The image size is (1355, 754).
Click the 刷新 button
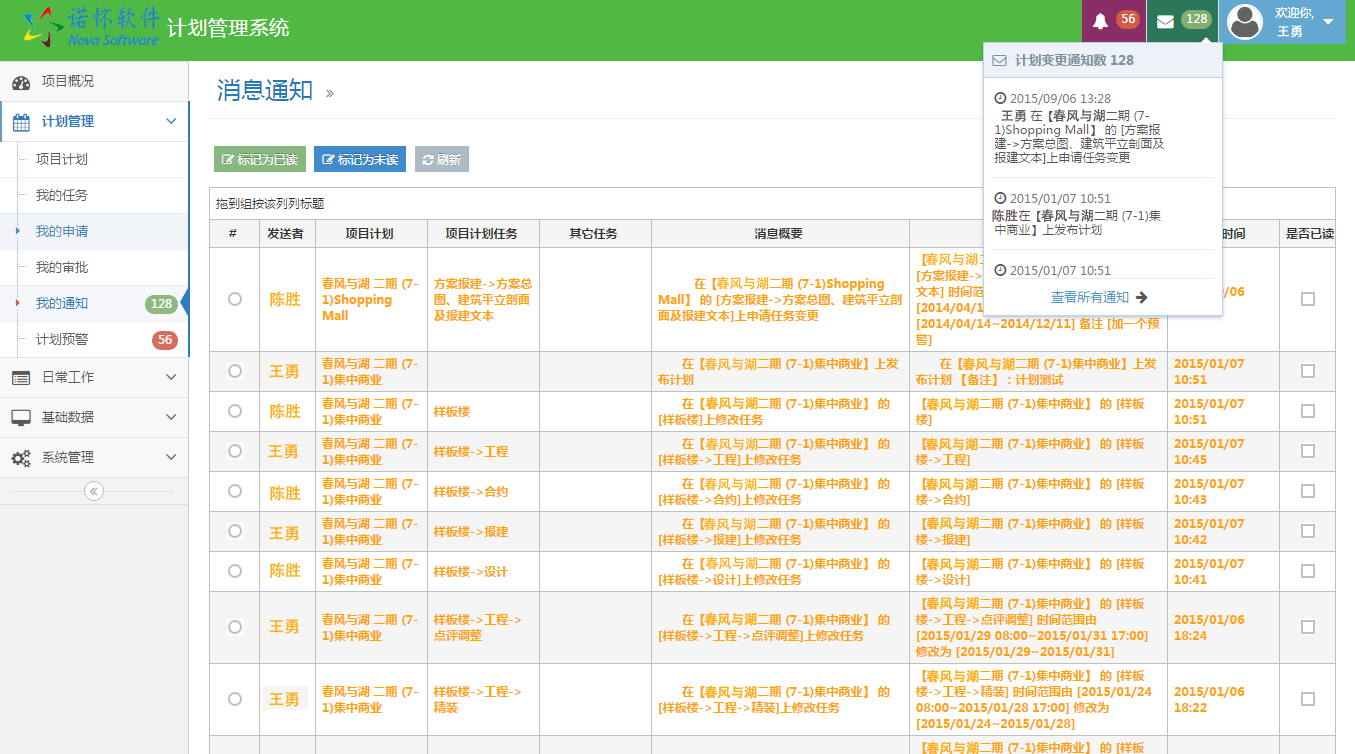[441, 159]
